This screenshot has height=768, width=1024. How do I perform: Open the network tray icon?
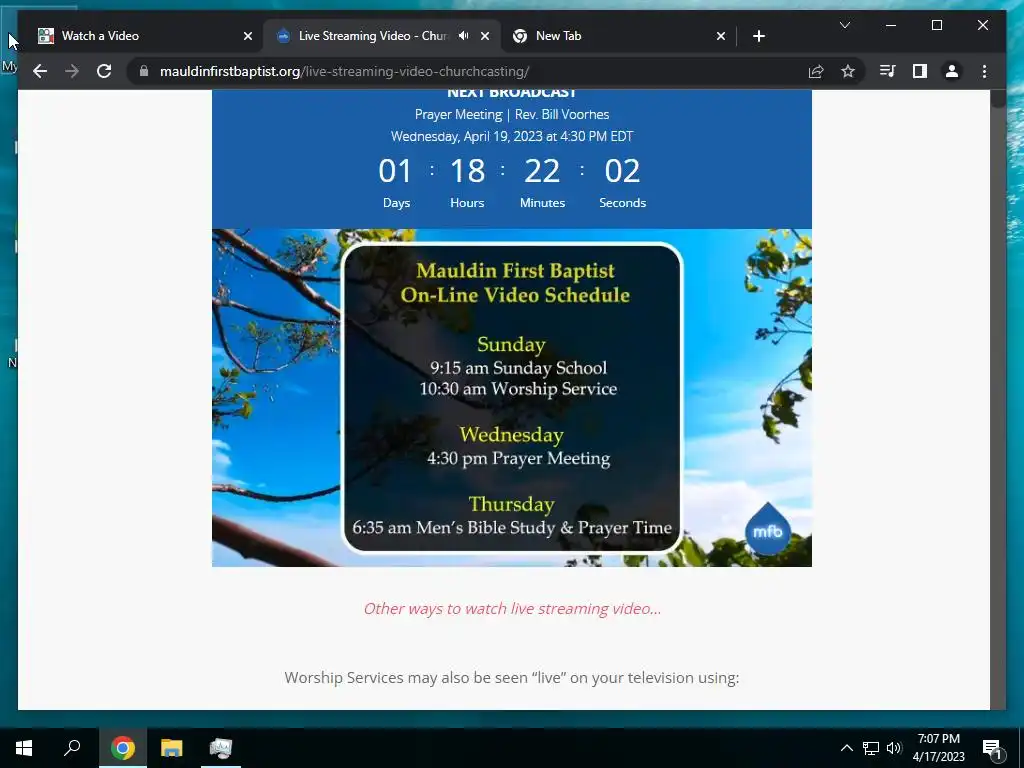click(x=871, y=748)
